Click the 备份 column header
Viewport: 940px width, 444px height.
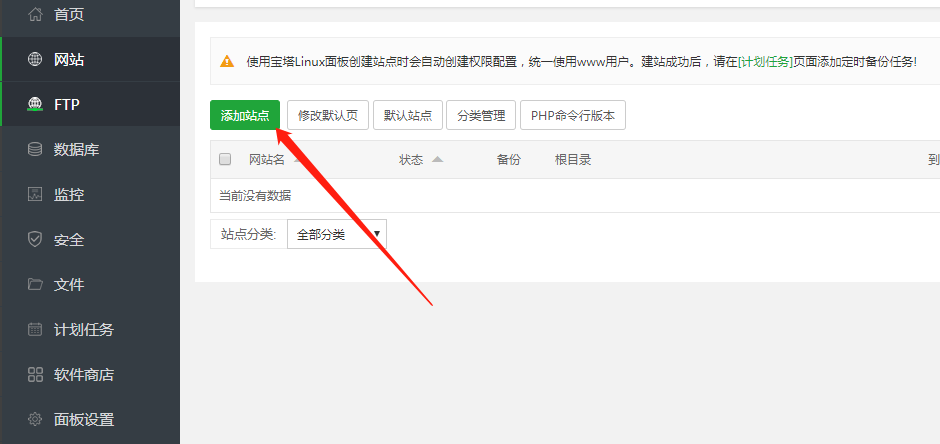pos(508,159)
